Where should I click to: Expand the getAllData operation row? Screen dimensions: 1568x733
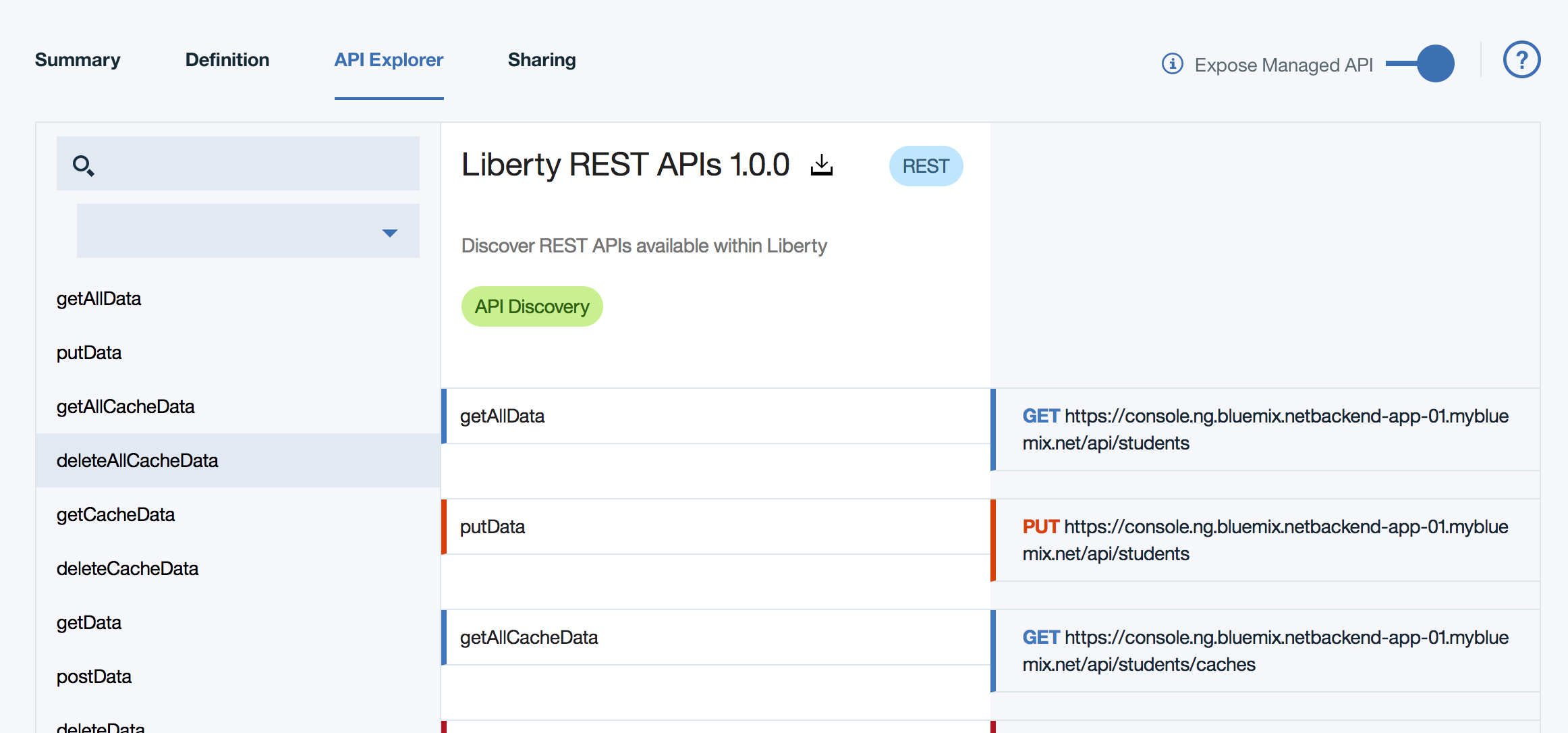coord(716,416)
